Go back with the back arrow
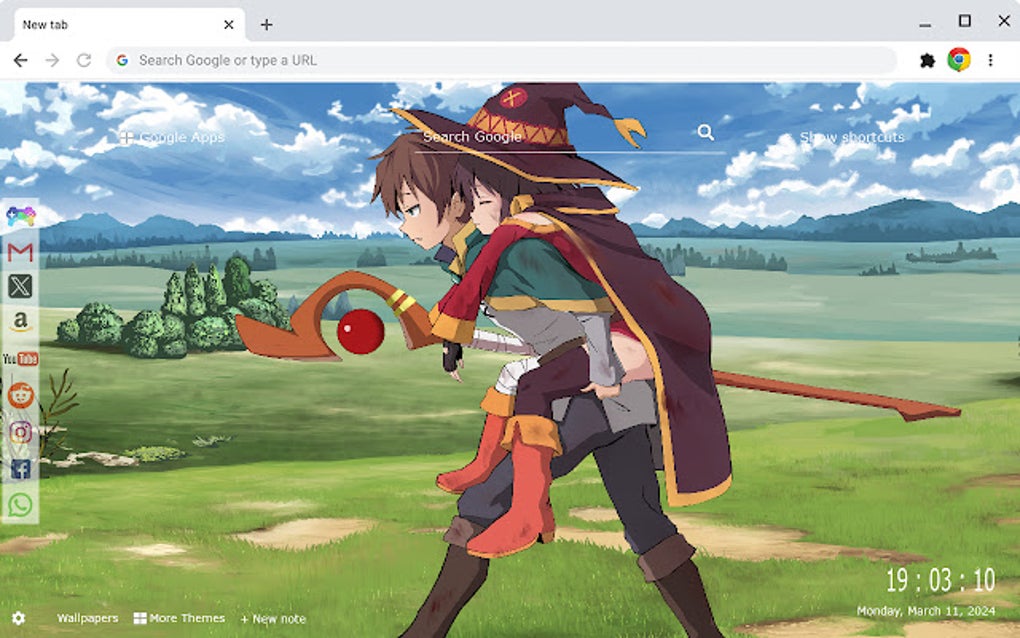 click(21, 60)
